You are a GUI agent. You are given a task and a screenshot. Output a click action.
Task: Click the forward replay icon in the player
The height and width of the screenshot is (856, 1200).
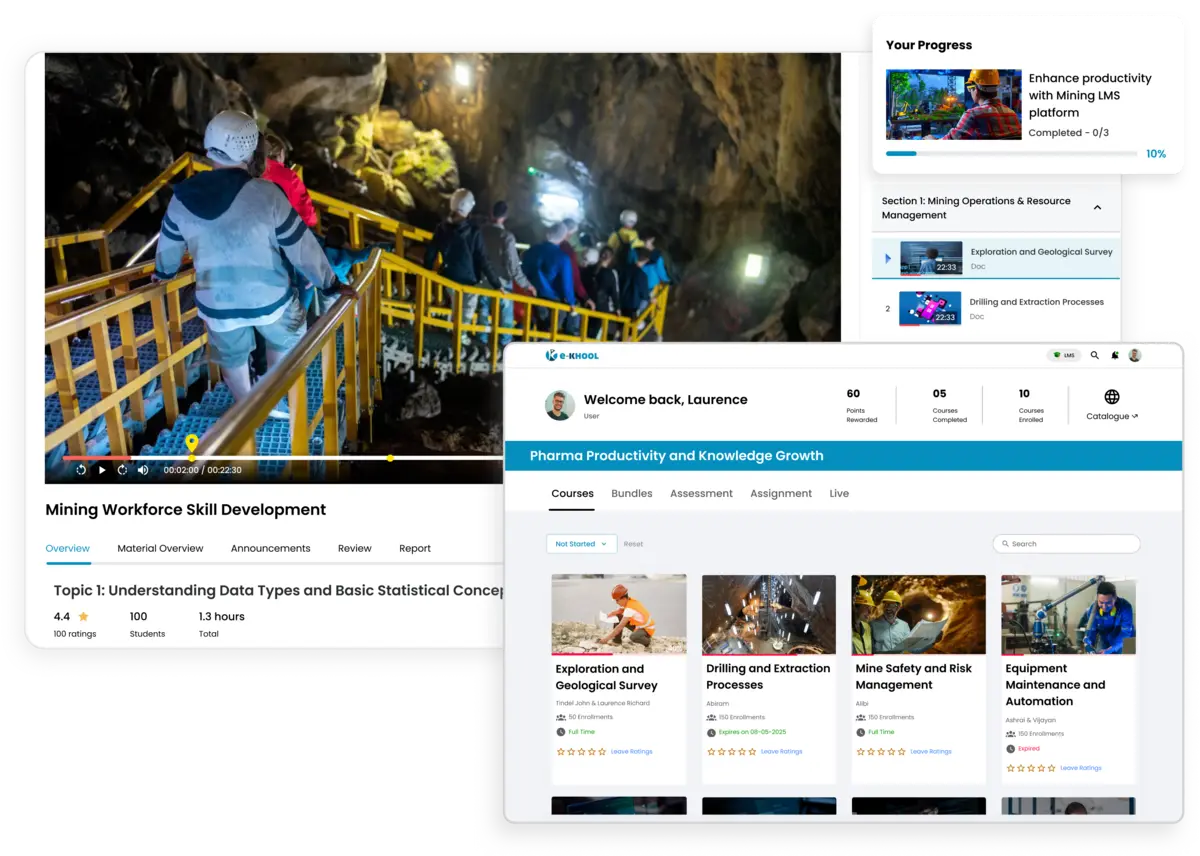122,469
